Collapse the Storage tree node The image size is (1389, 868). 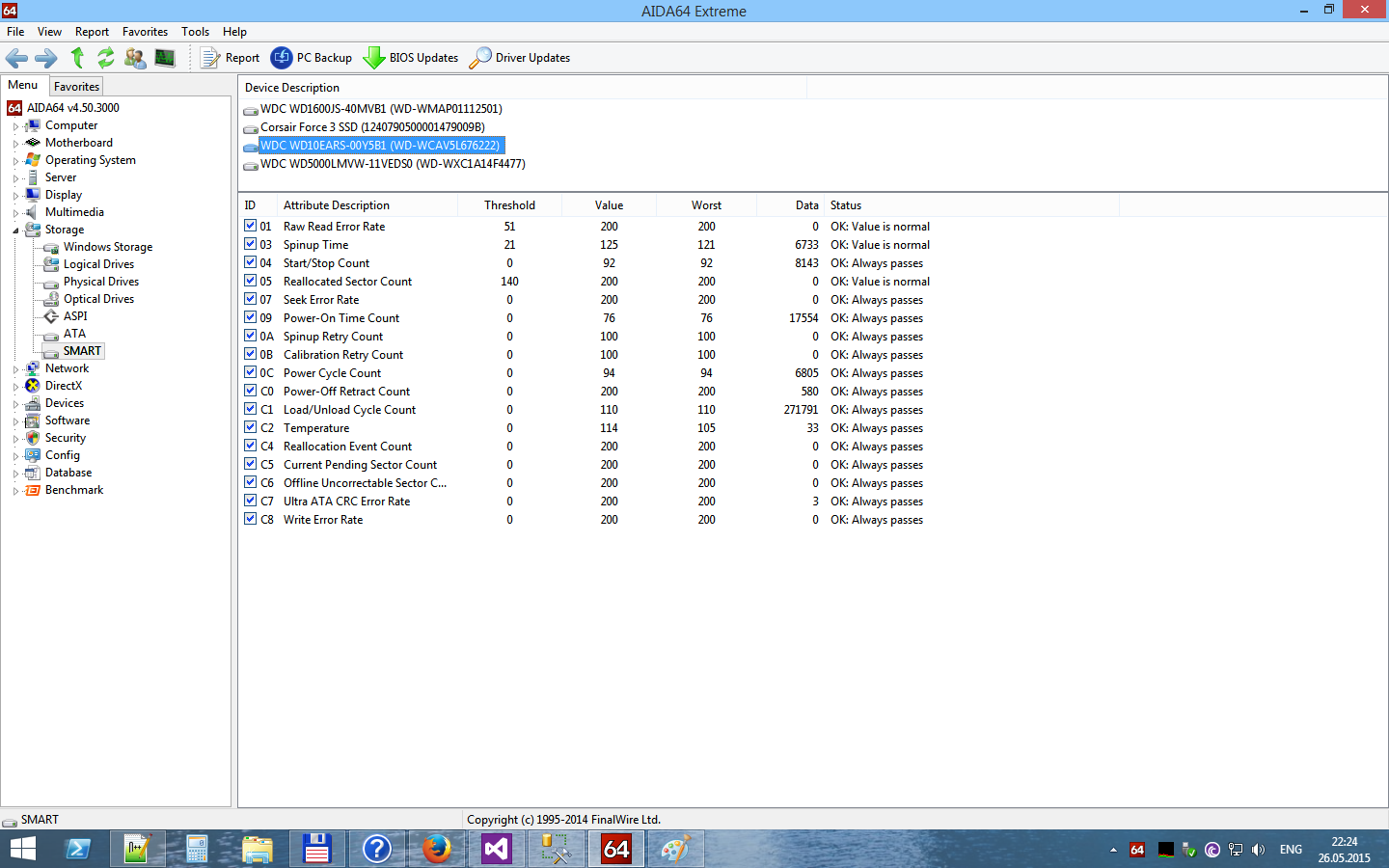(x=15, y=231)
